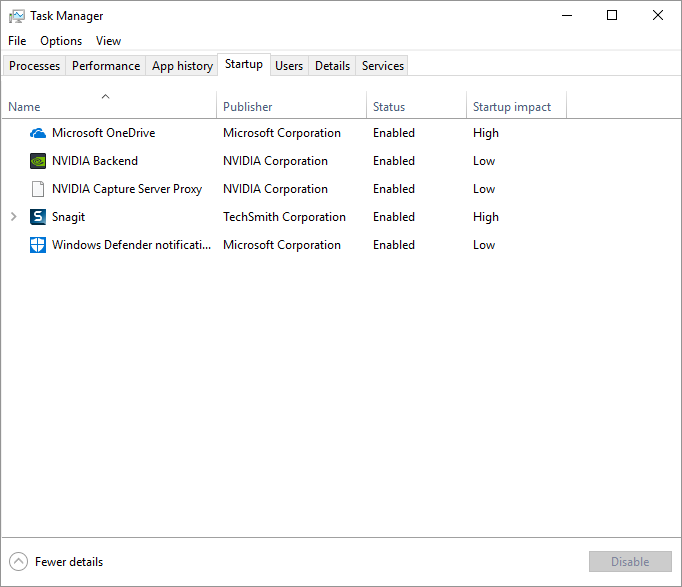Select the Microsoft OneDrive row name
682x587 pixels.
pyautogui.click(x=104, y=133)
